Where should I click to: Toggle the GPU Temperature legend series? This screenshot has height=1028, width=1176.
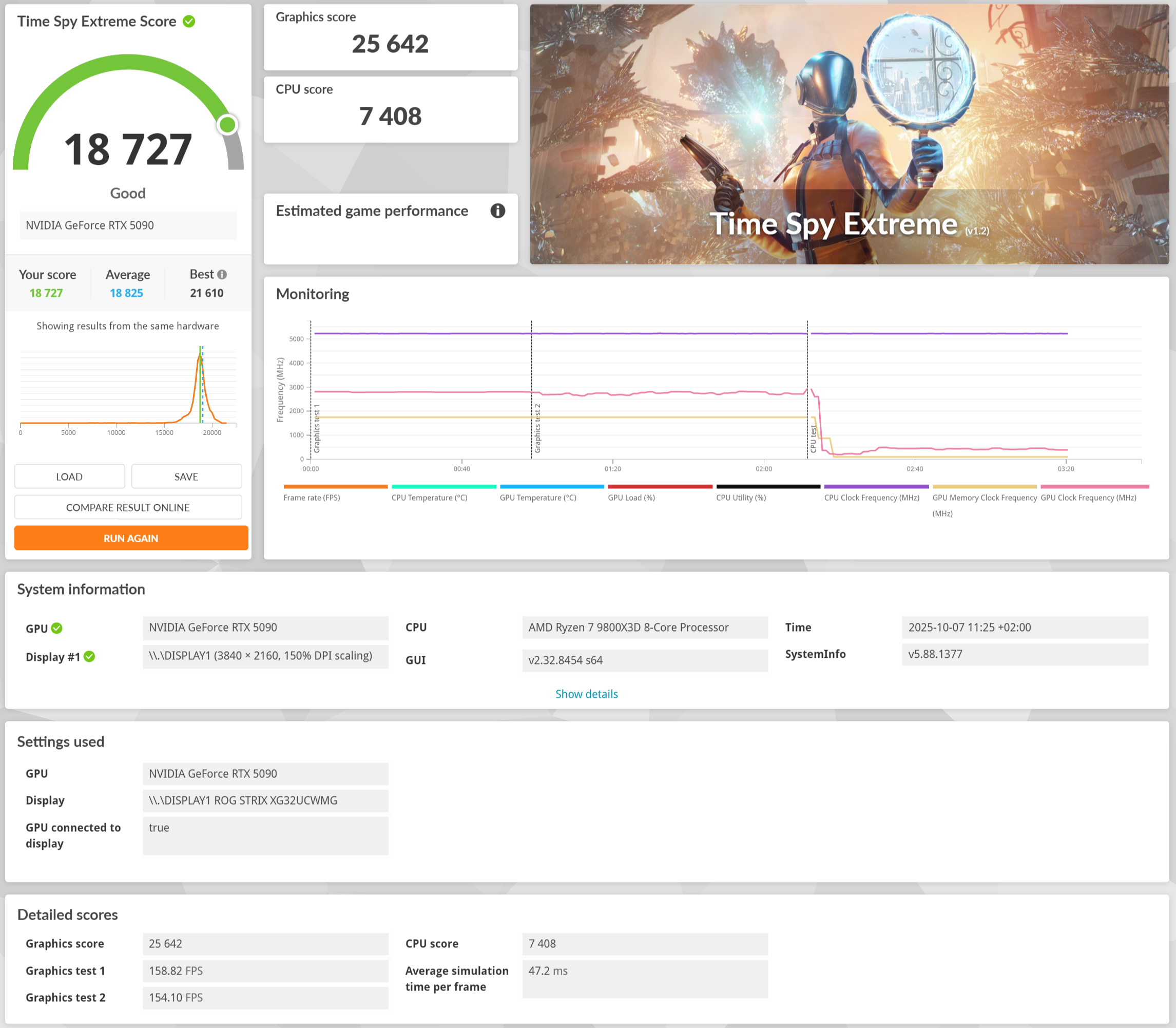537,498
